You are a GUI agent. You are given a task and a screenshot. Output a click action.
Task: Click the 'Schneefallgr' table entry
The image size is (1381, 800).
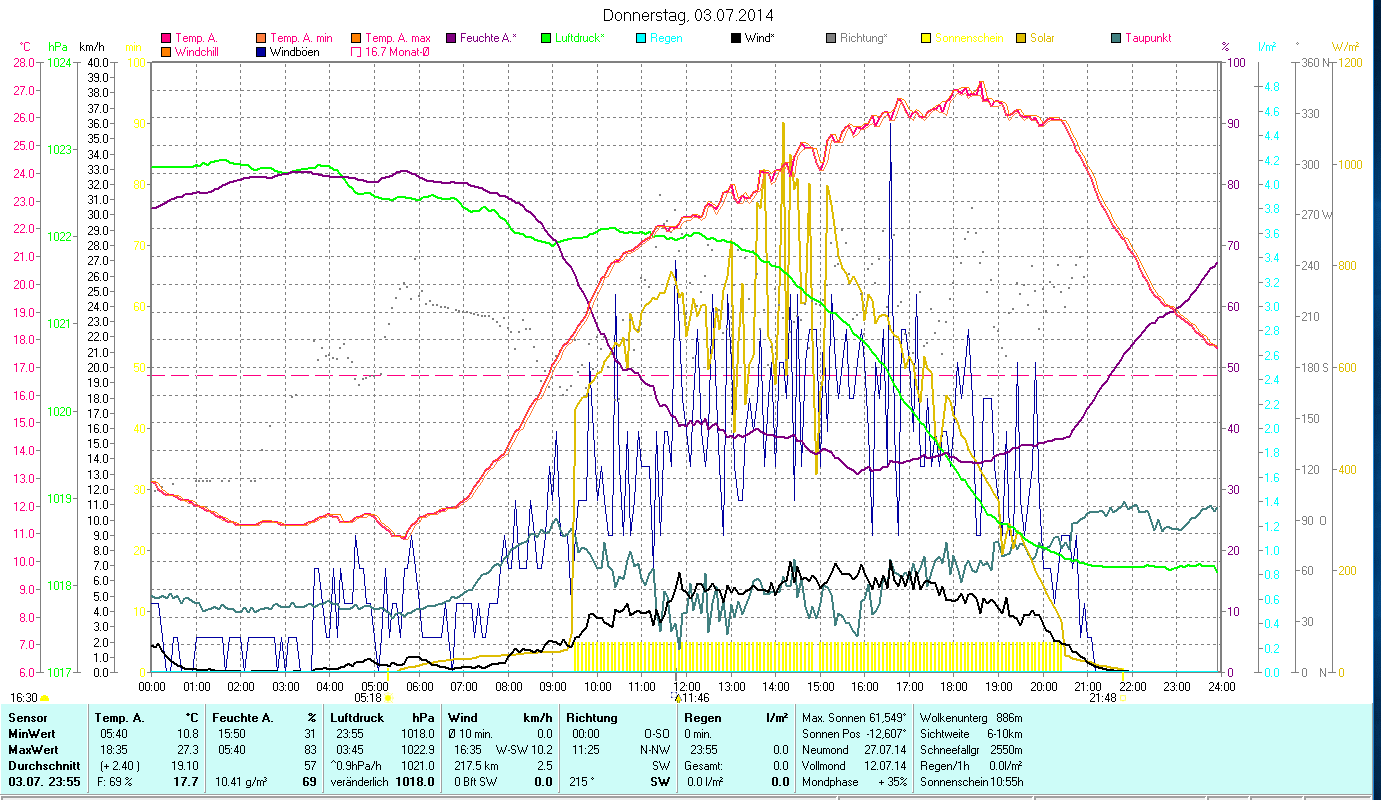pos(952,749)
